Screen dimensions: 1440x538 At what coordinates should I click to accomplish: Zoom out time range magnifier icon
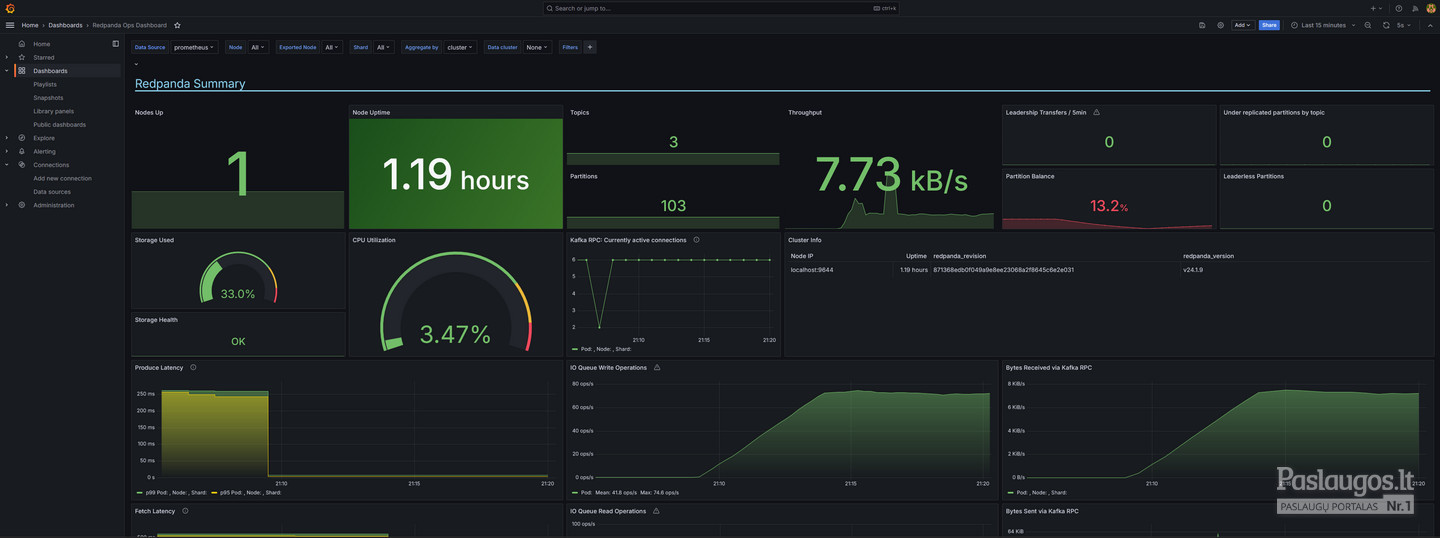1367,25
